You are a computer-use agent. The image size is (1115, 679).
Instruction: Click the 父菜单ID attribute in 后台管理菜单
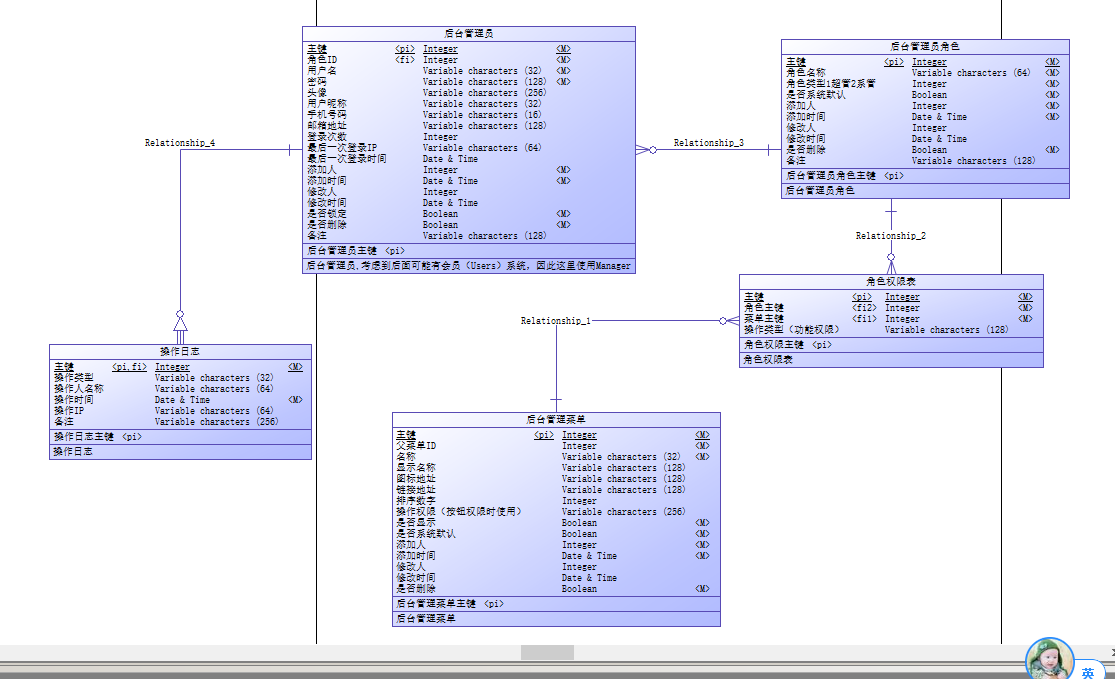(x=416, y=446)
